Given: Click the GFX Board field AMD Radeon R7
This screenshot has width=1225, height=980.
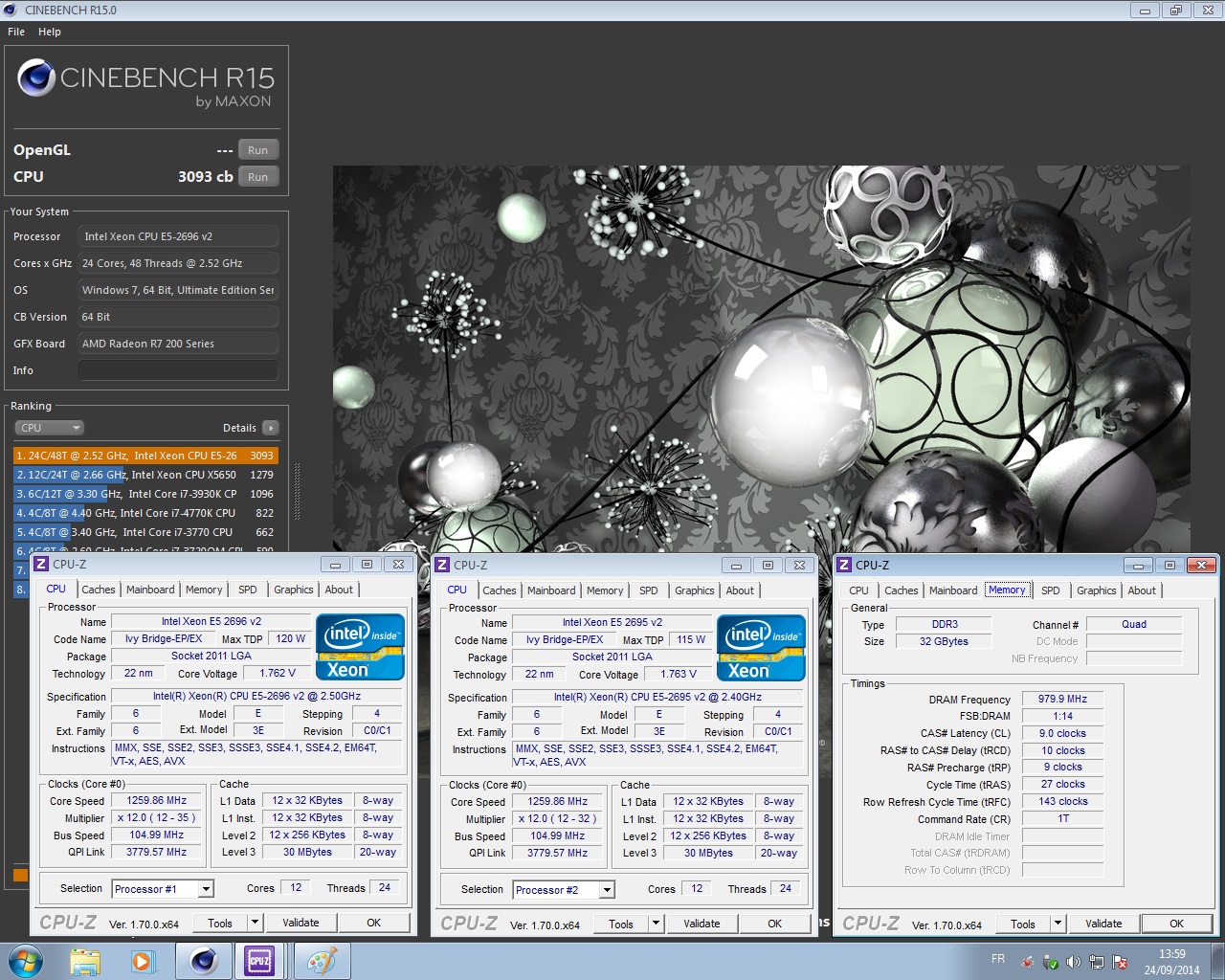Looking at the screenshot, I should point(178,344).
